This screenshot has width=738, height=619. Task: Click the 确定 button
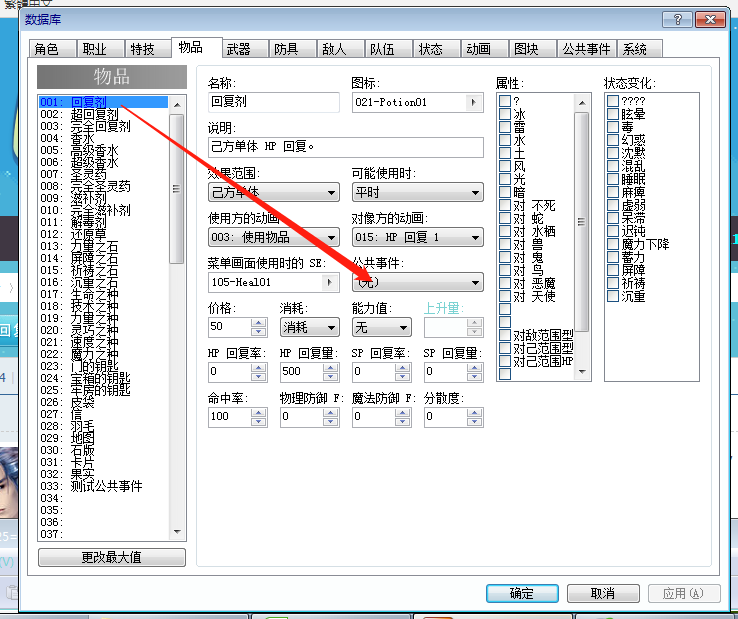[522, 593]
